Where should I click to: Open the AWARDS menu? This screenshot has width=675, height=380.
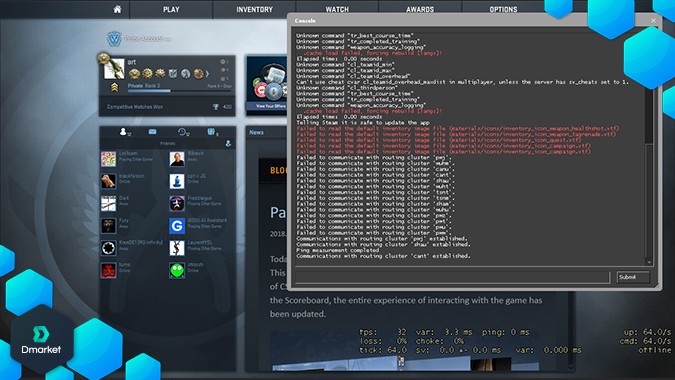[420, 9]
